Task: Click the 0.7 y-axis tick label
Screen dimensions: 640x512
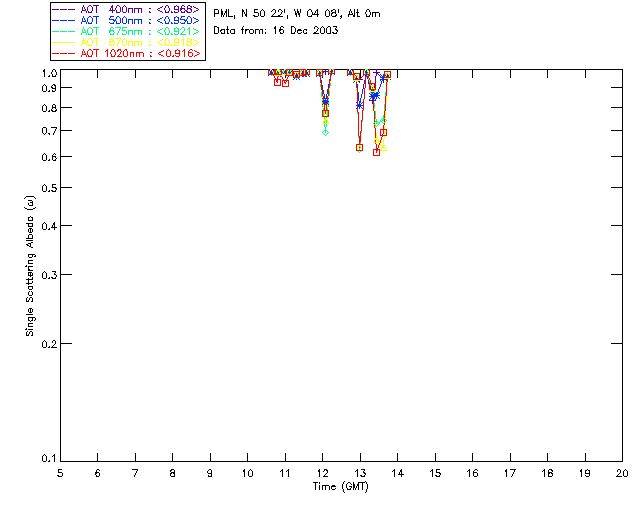Action: pos(49,131)
